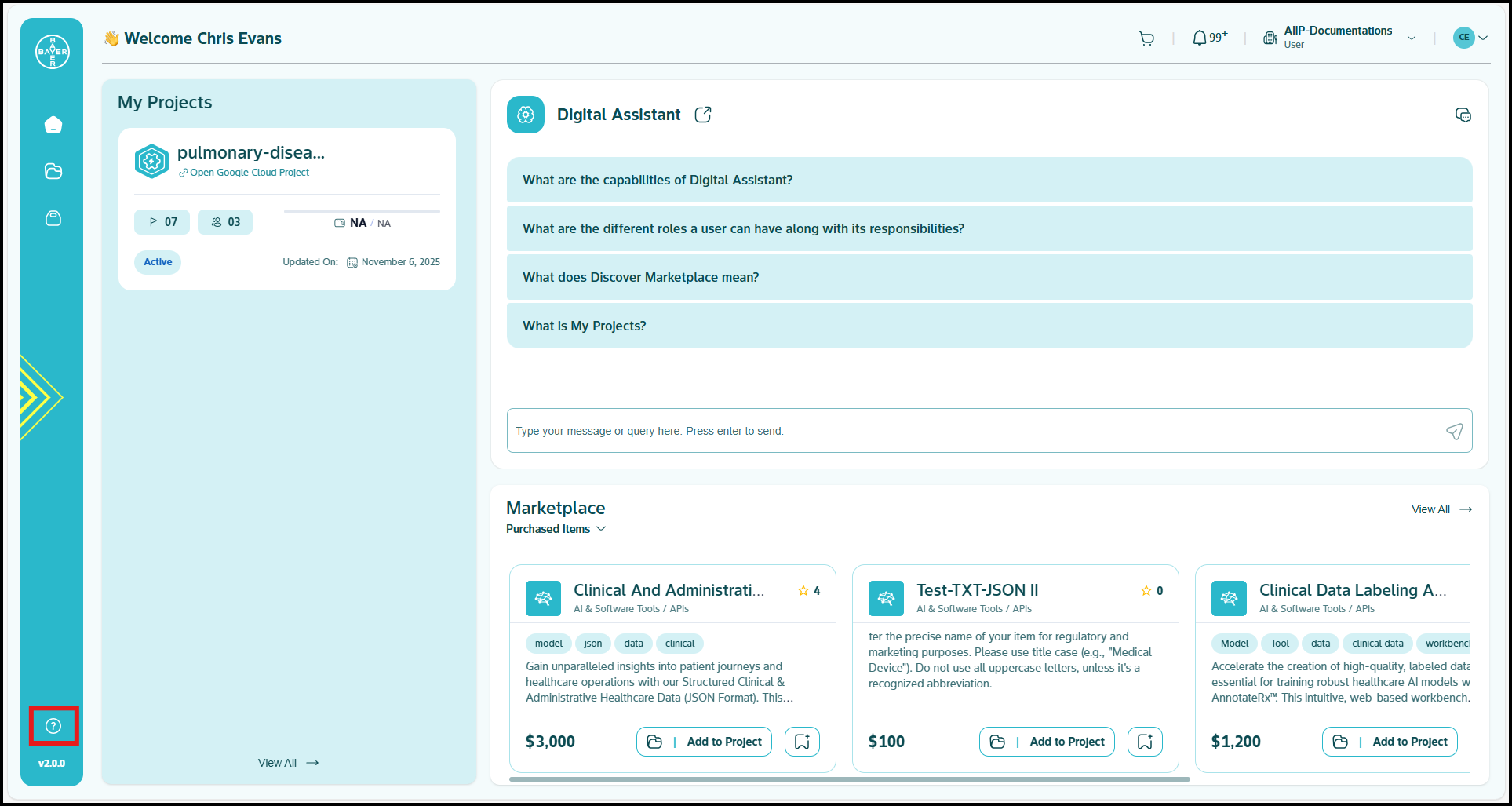1512x806 pixels.
Task: Bookmark the Test-TXT-JSON II item
Action: pyautogui.click(x=1145, y=742)
